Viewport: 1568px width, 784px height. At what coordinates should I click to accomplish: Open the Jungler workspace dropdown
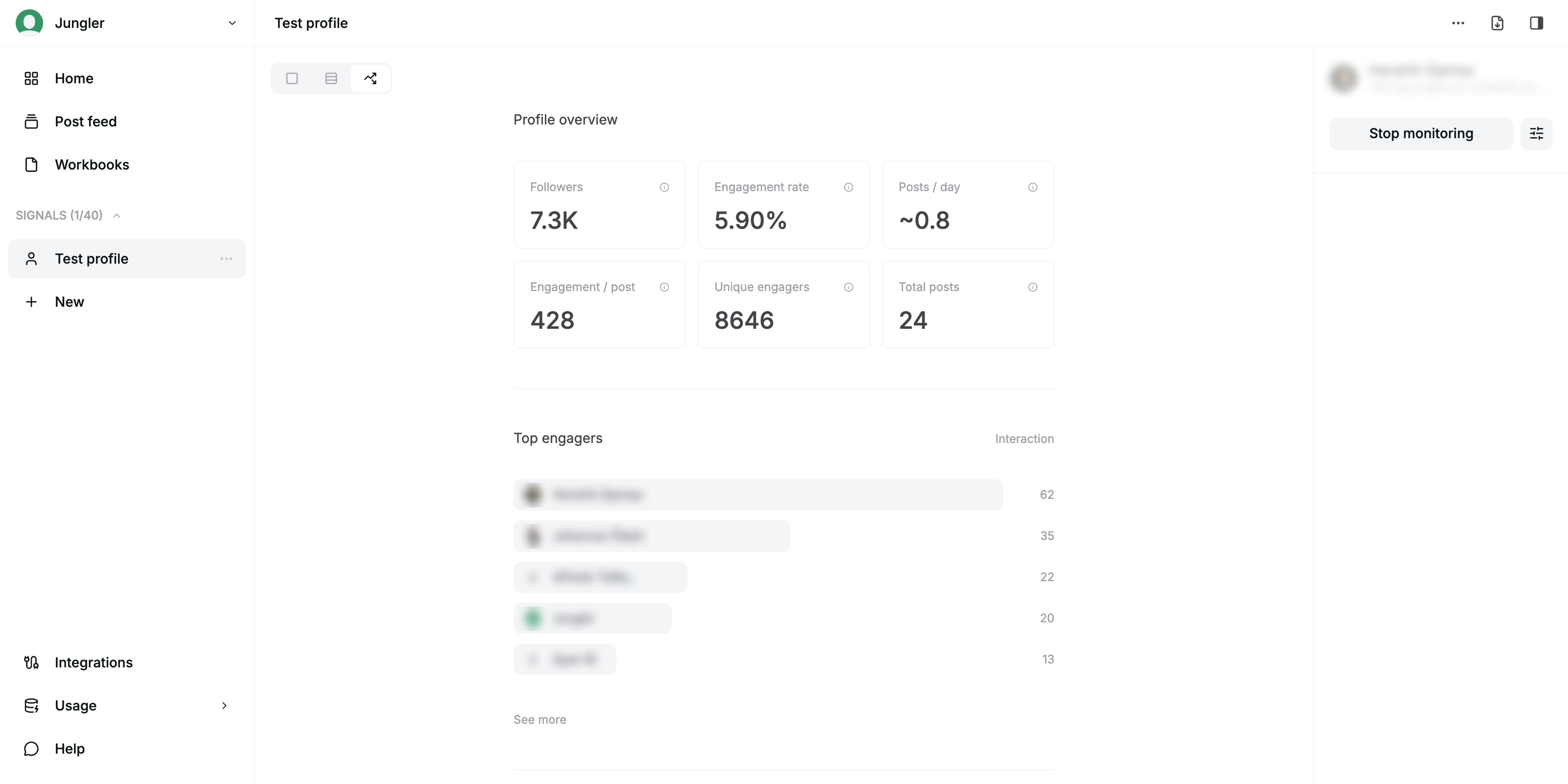232,23
